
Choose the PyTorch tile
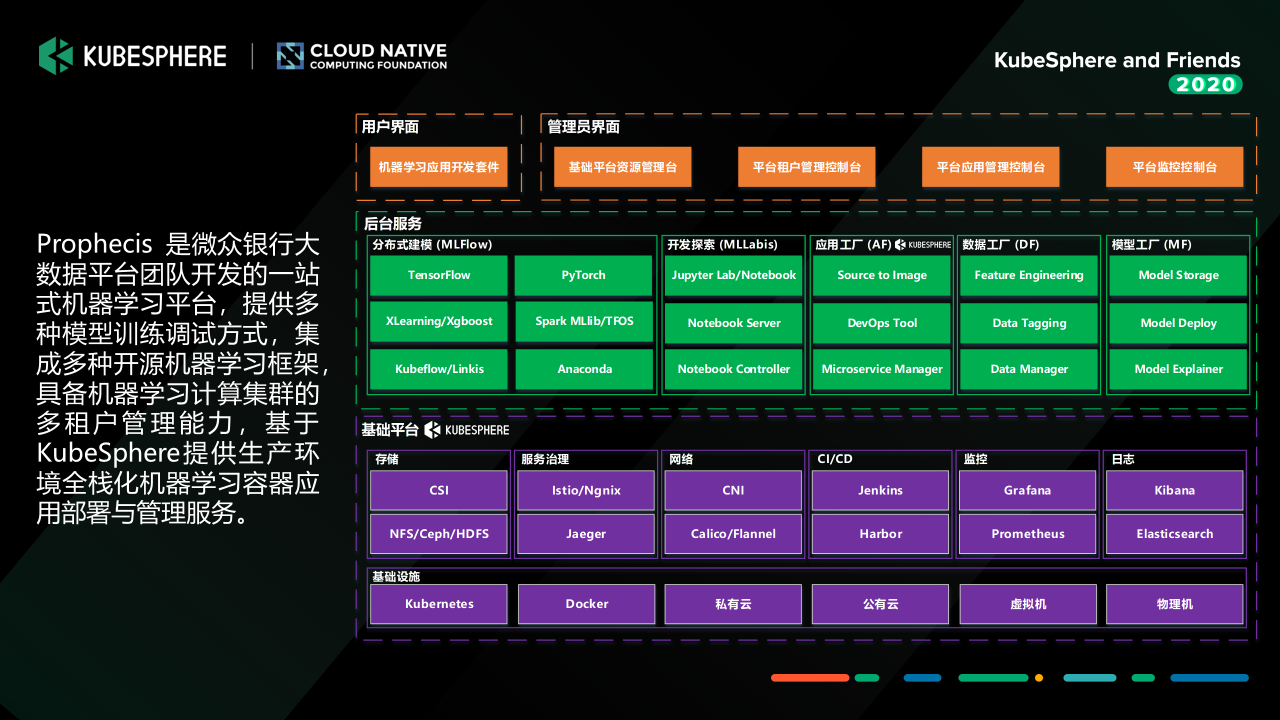click(584, 275)
